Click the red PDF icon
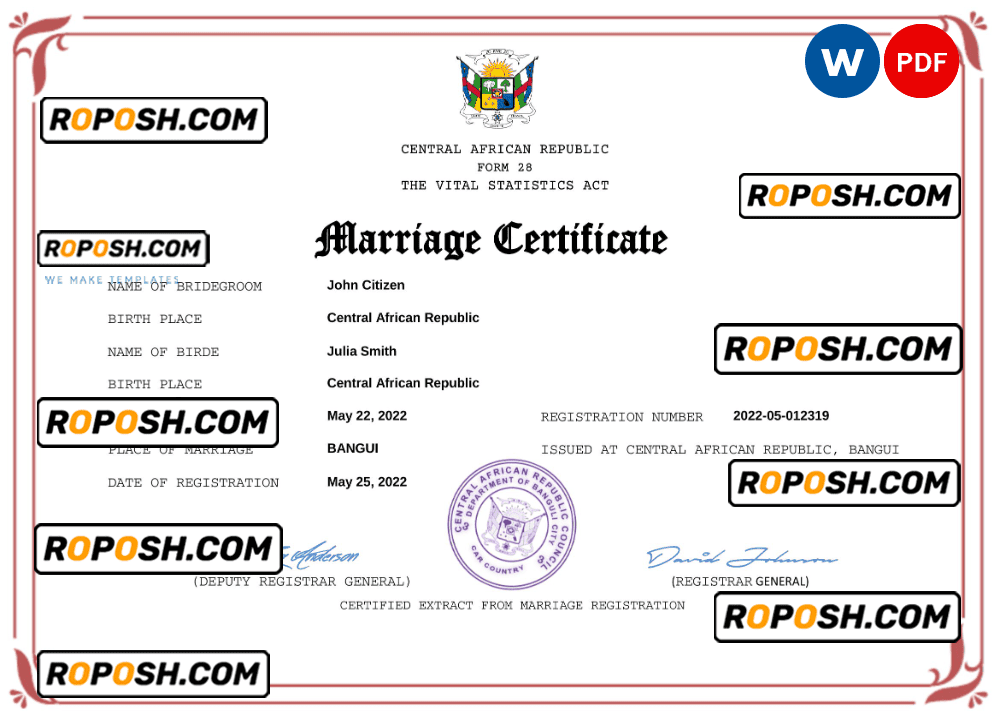The height and width of the screenshot is (720, 1000). coord(921,61)
